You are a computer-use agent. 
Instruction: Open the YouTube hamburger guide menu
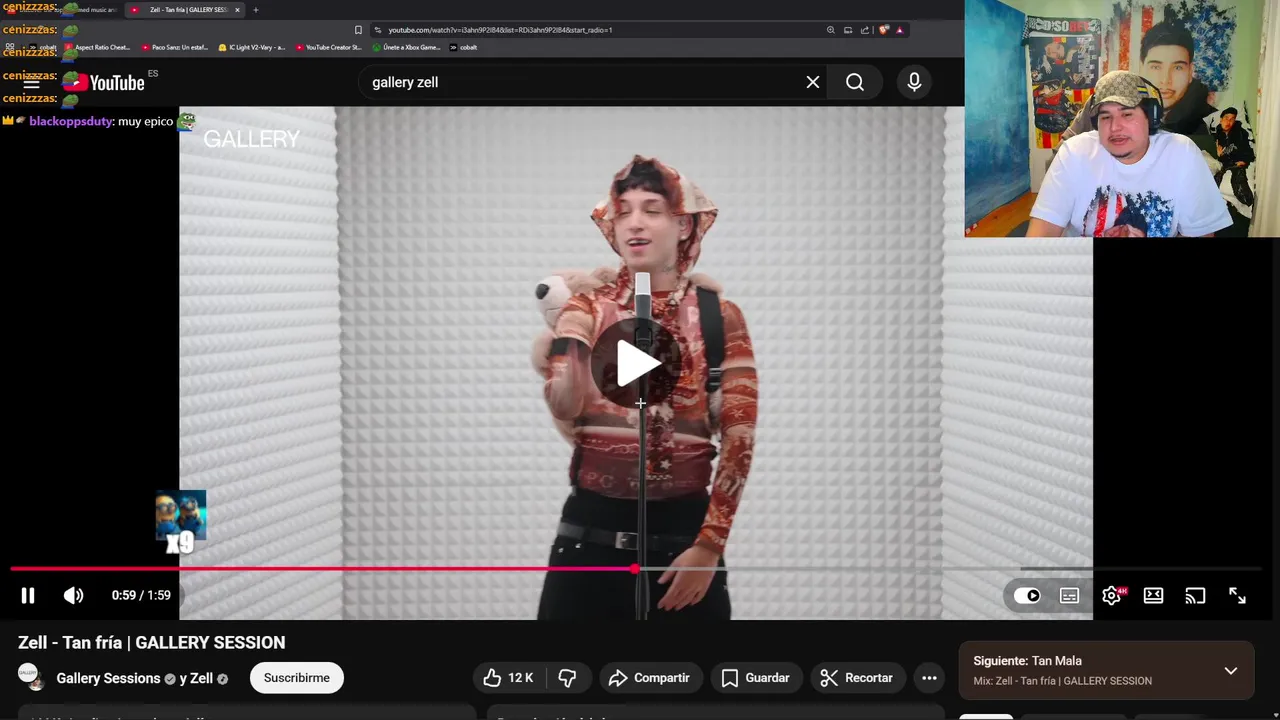click(x=32, y=83)
